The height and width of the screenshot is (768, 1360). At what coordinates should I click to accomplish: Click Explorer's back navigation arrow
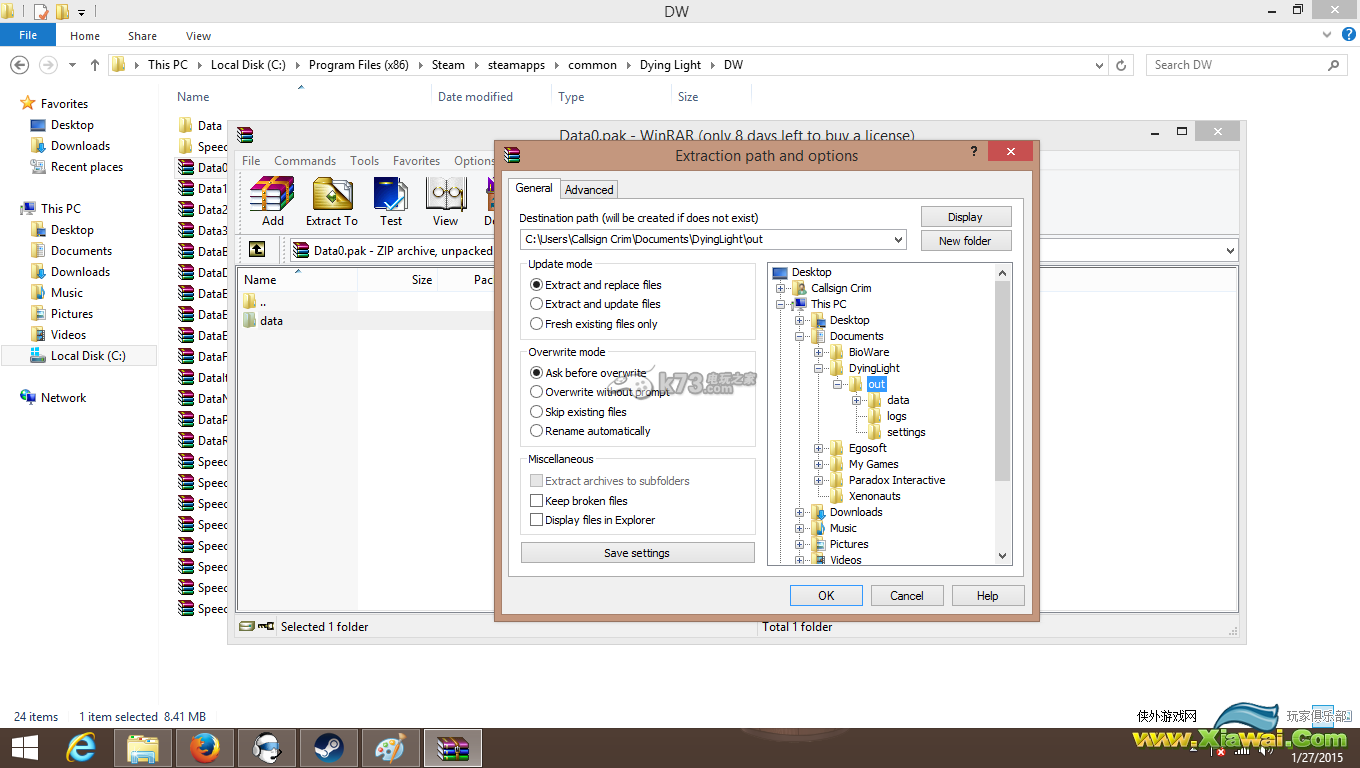click(19, 65)
